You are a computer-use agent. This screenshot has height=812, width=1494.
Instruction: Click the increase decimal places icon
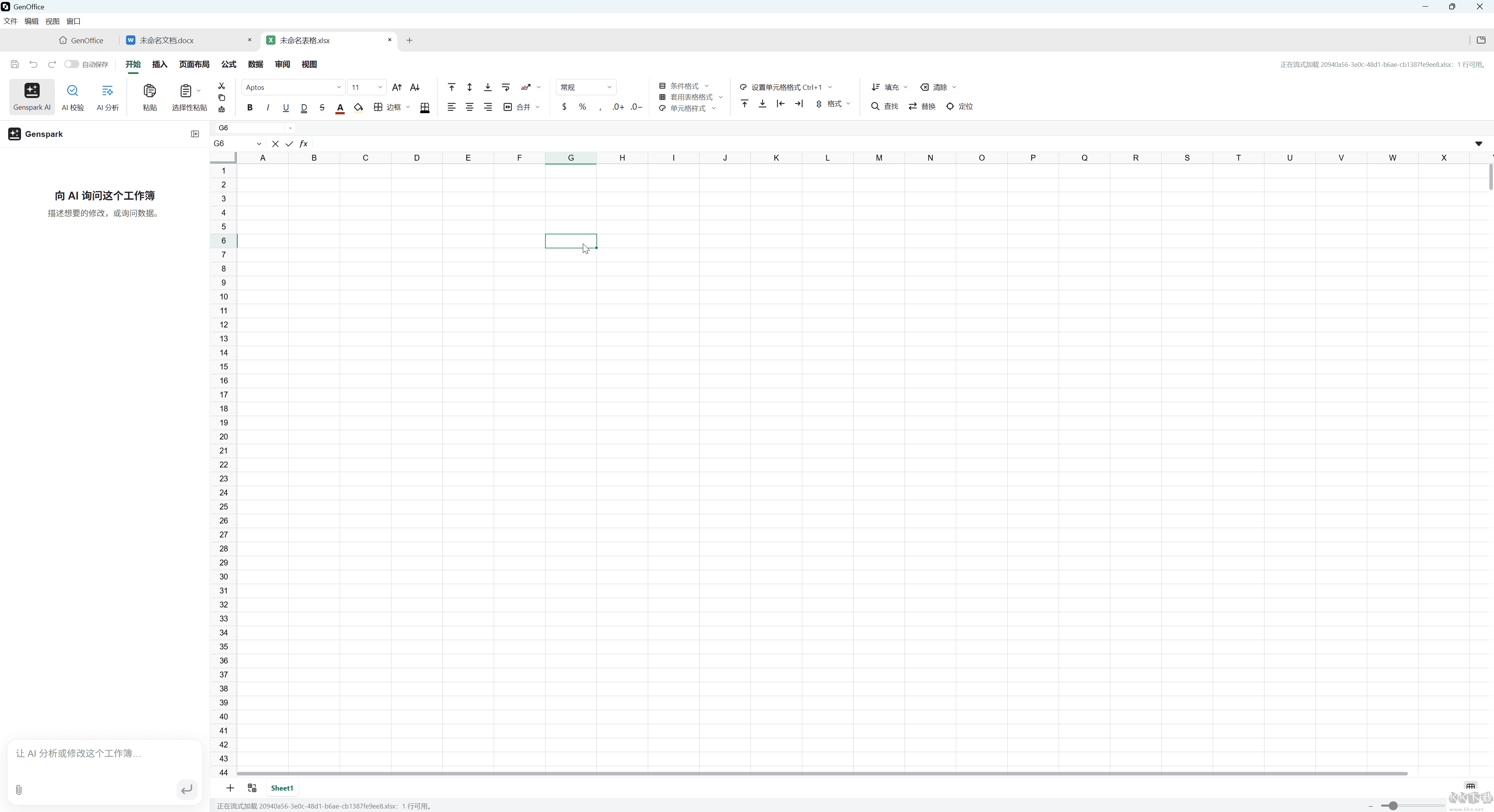pos(618,107)
